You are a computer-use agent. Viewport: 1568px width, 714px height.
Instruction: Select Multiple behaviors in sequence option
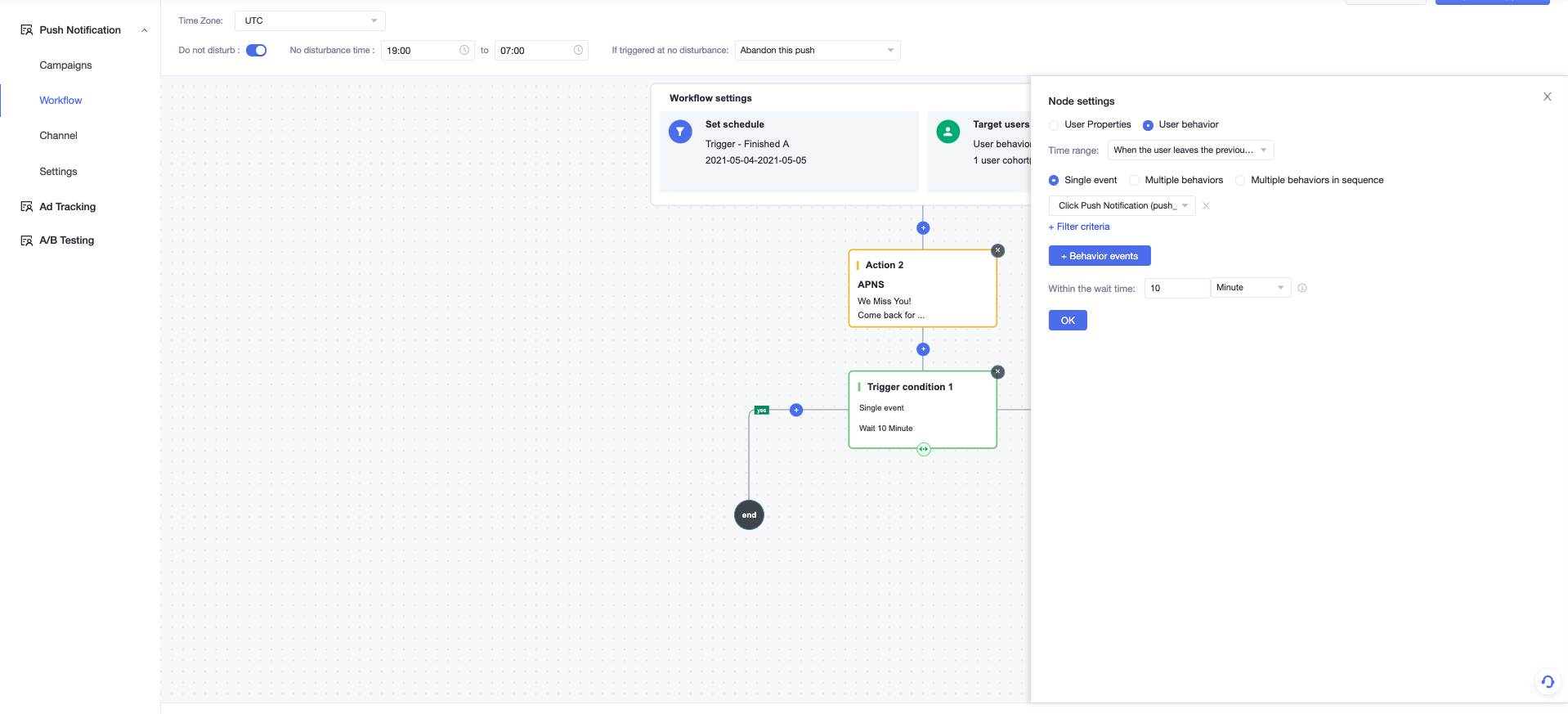pos(1240,180)
